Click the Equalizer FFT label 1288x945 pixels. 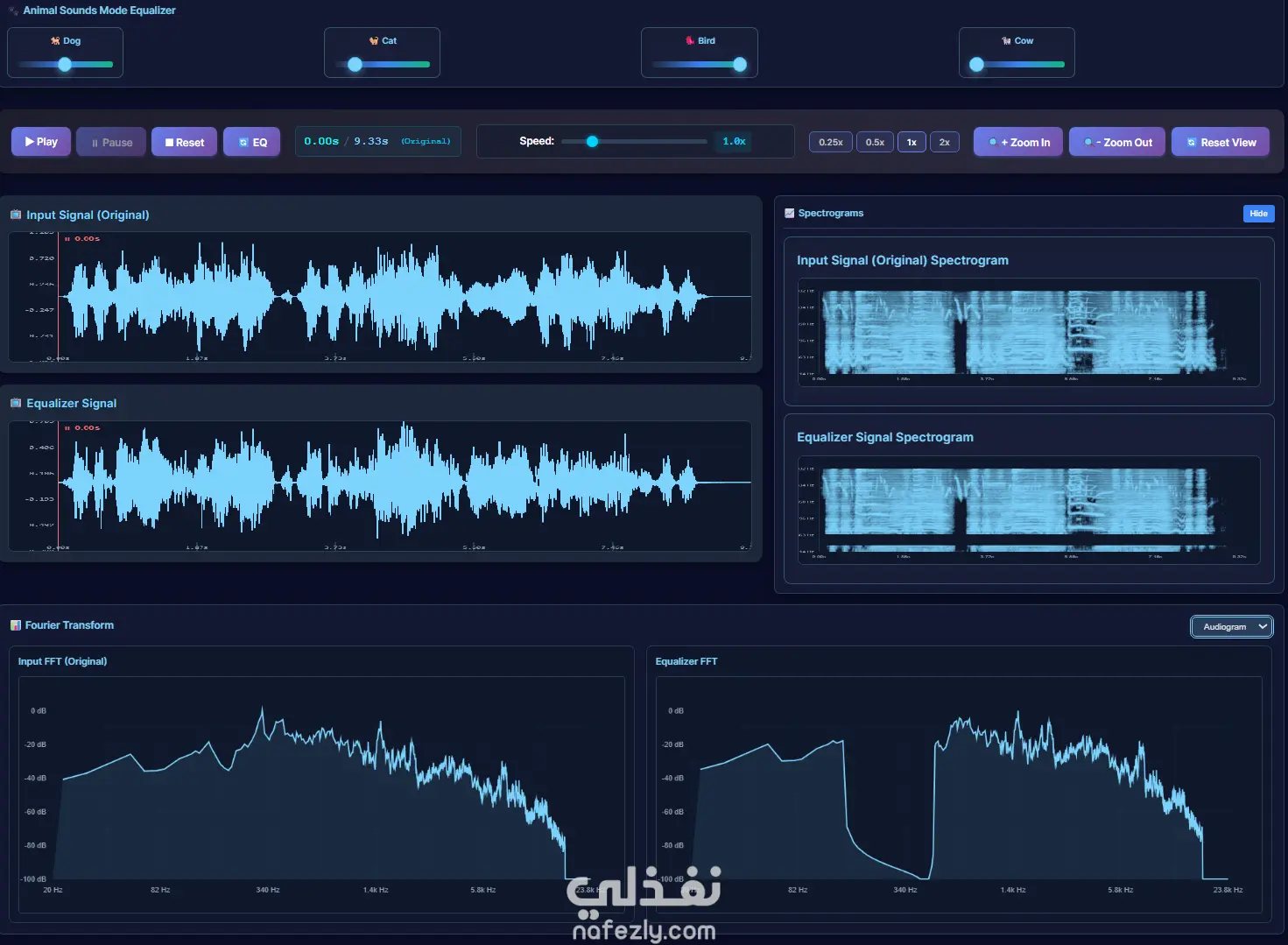point(686,661)
